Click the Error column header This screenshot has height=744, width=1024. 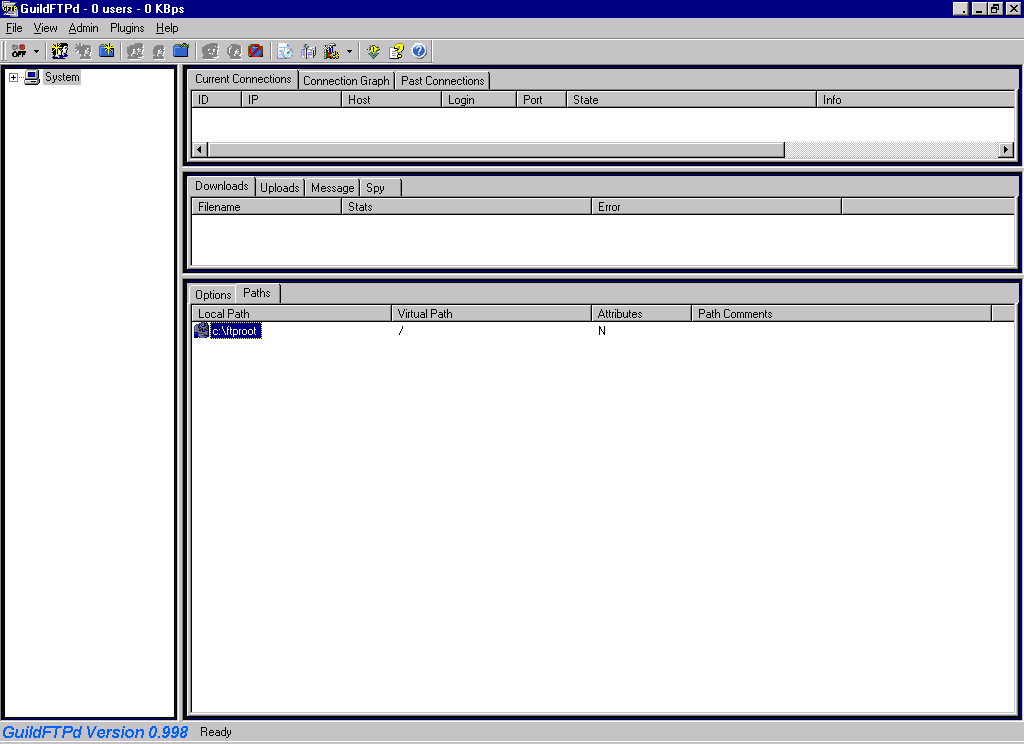tap(716, 206)
